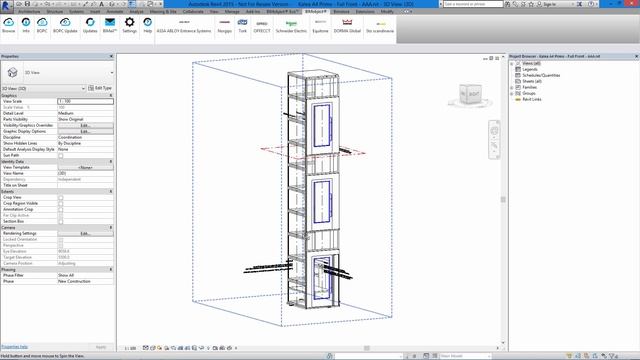Open the Tork brand catalog

pos(242,26)
